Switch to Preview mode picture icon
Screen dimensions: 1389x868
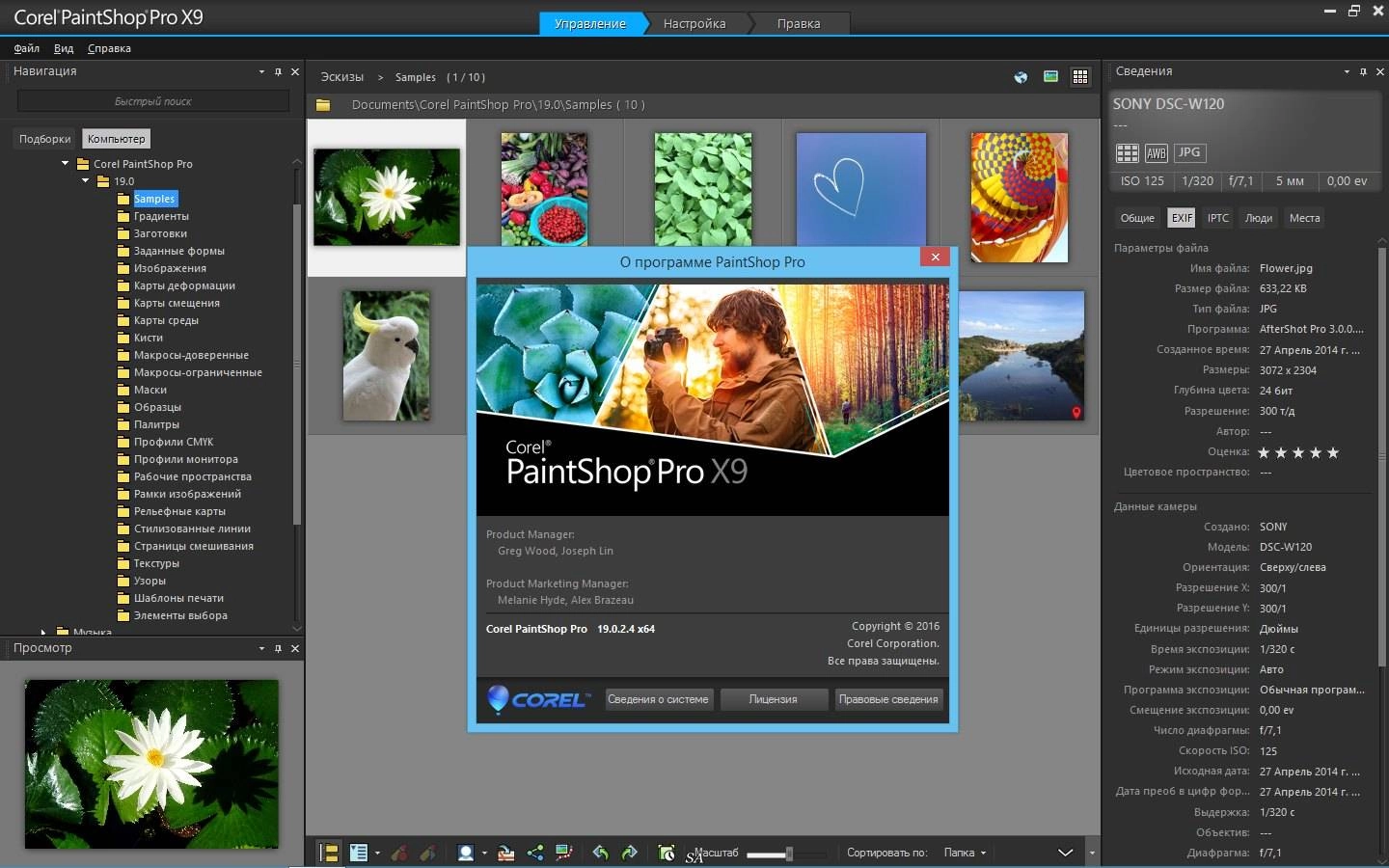[1050, 77]
